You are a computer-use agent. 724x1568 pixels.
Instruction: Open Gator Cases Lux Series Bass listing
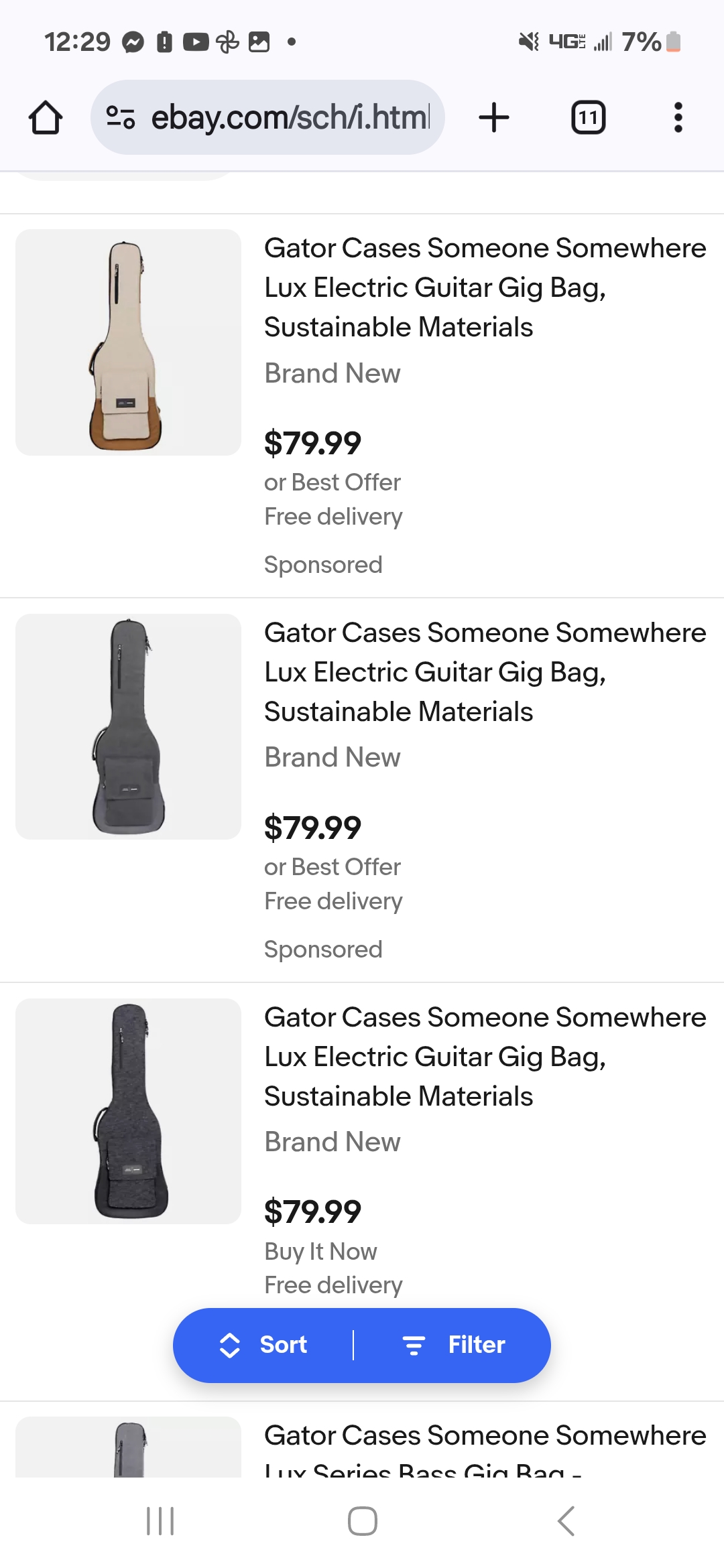pos(485,1447)
